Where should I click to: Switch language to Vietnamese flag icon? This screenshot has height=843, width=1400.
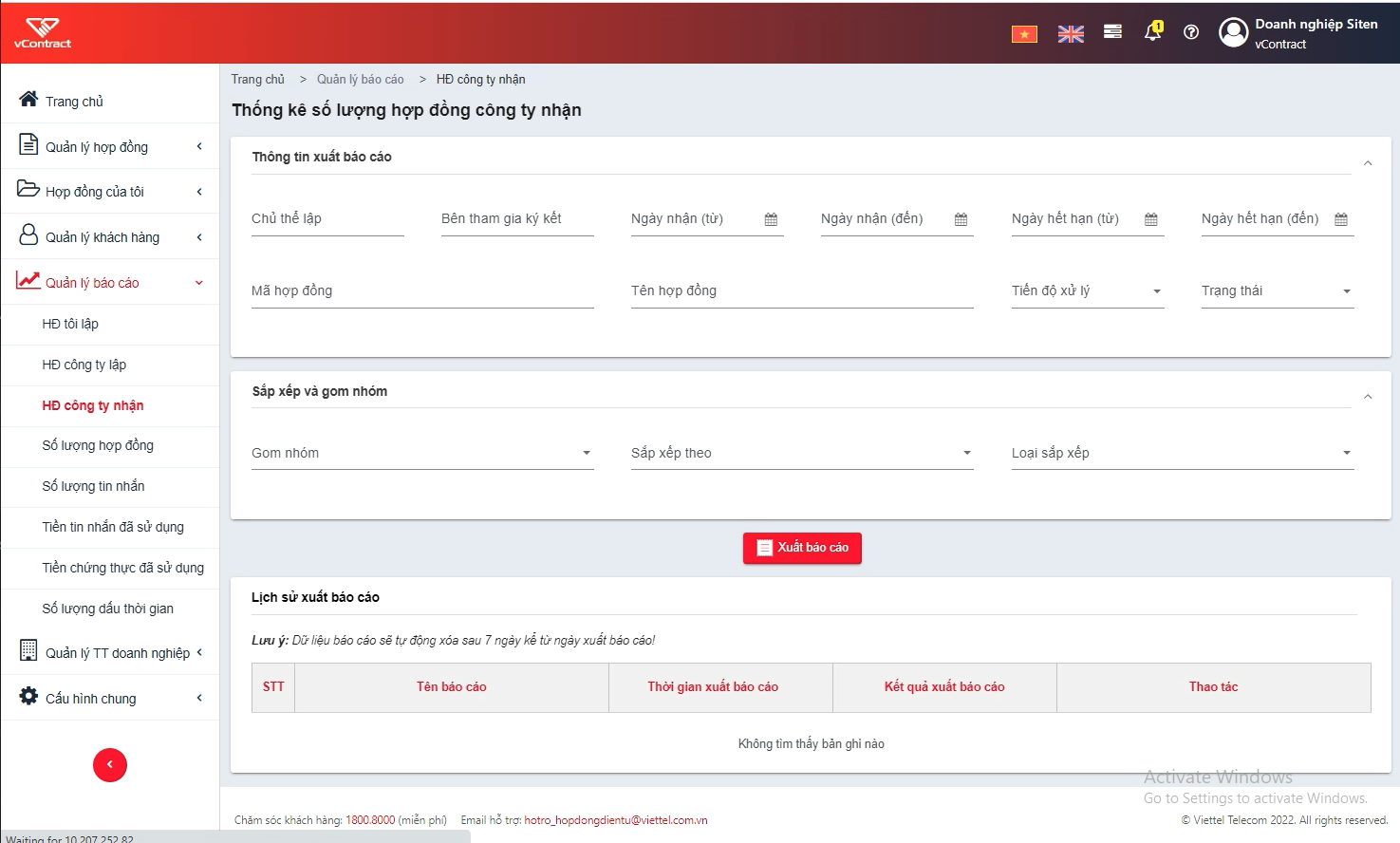(x=1024, y=34)
